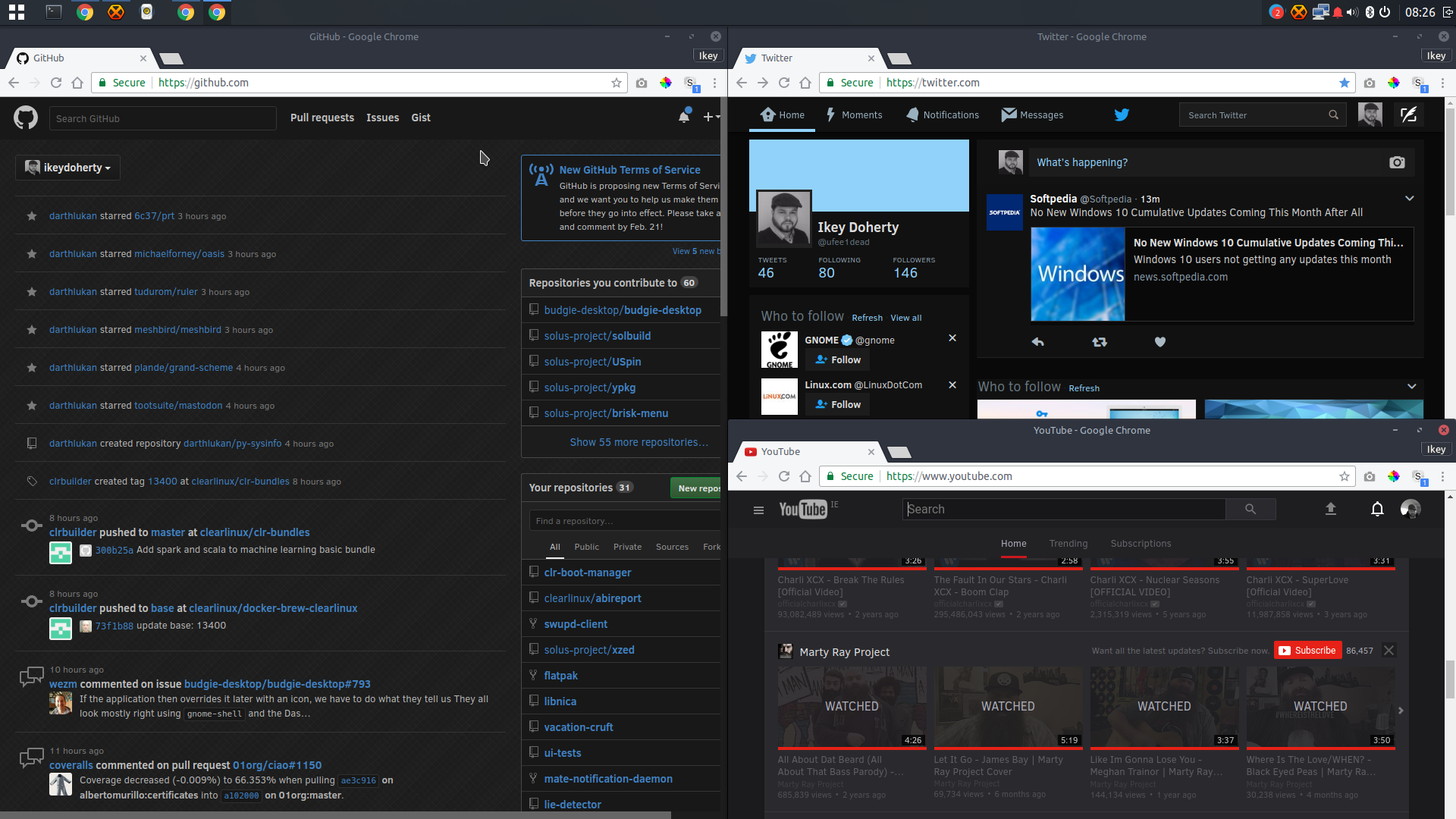Add photo via camera icon in tweet box
The height and width of the screenshot is (819, 1456).
pos(1397,162)
